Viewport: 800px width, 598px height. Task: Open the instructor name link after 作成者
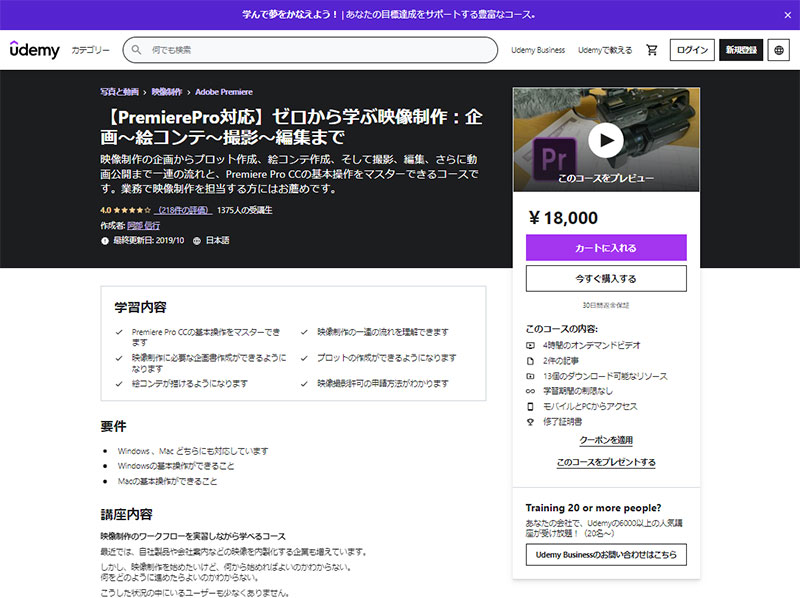143,226
